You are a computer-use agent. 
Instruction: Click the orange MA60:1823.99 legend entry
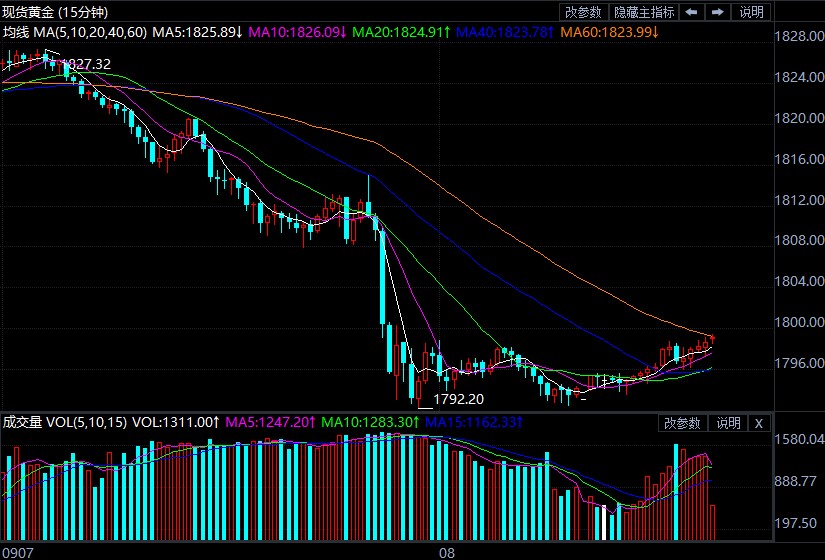coord(609,32)
